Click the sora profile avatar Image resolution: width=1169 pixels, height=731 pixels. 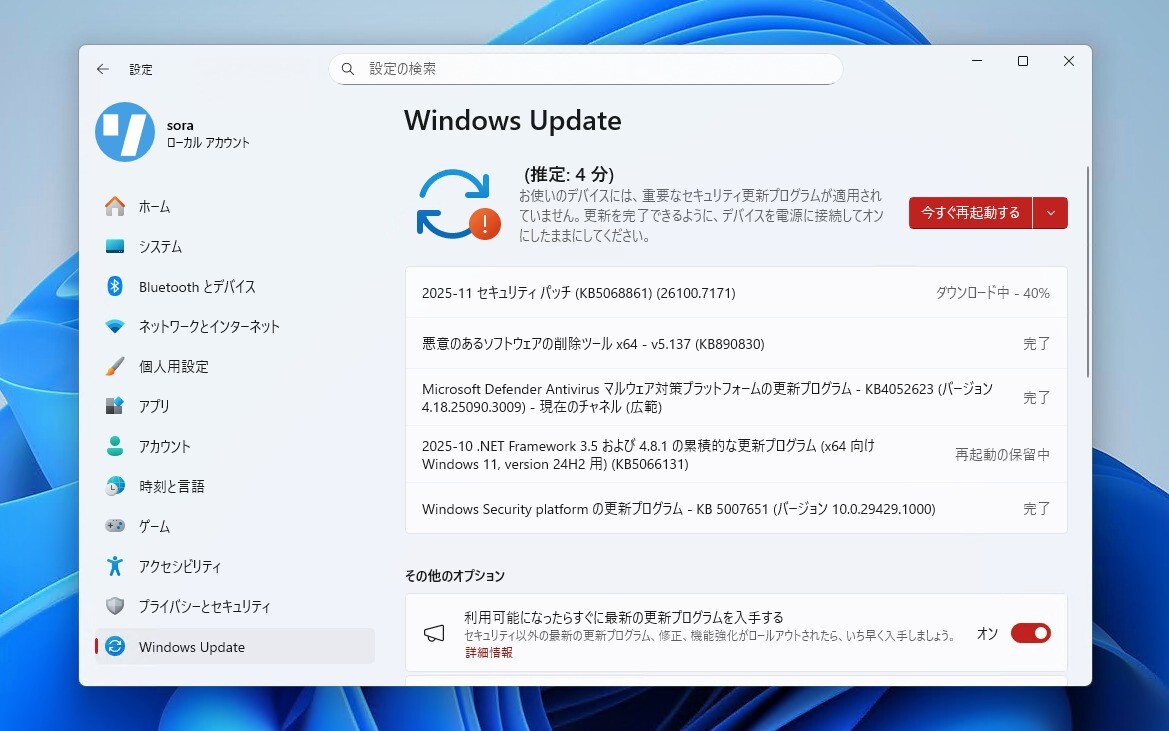click(x=125, y=132)
